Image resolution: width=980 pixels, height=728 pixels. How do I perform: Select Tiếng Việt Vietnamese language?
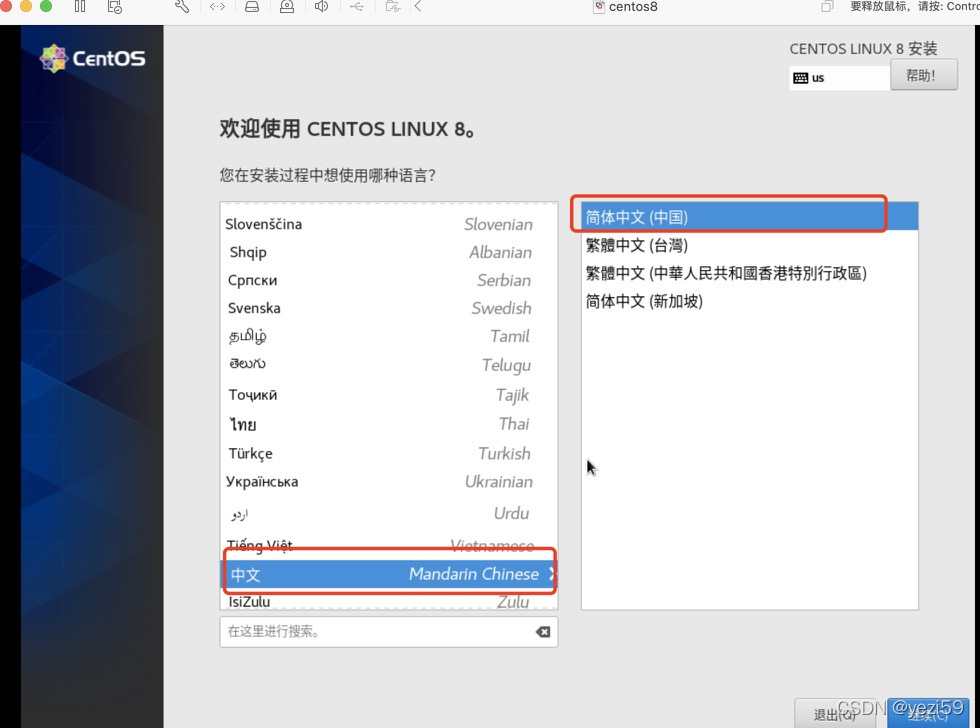(x=389, y=546)
